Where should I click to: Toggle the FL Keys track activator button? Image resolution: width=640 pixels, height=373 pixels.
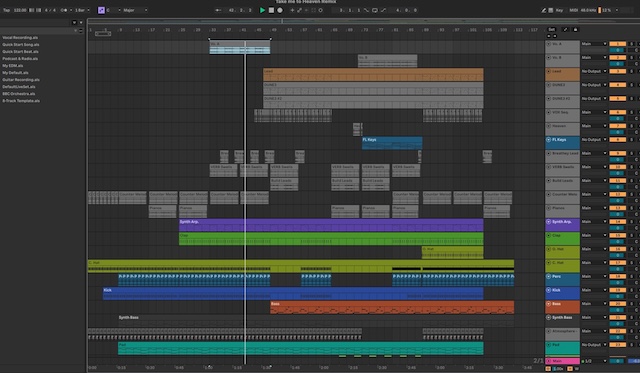[618, 140]
